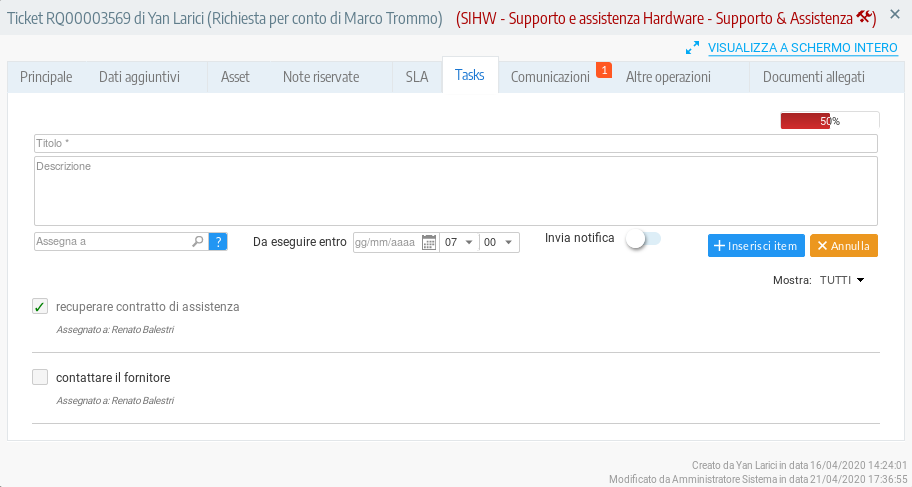The width and height of the screenshot is (912, 487).
Task: Open the Documenti allegati tab
Action: (813, 77)
